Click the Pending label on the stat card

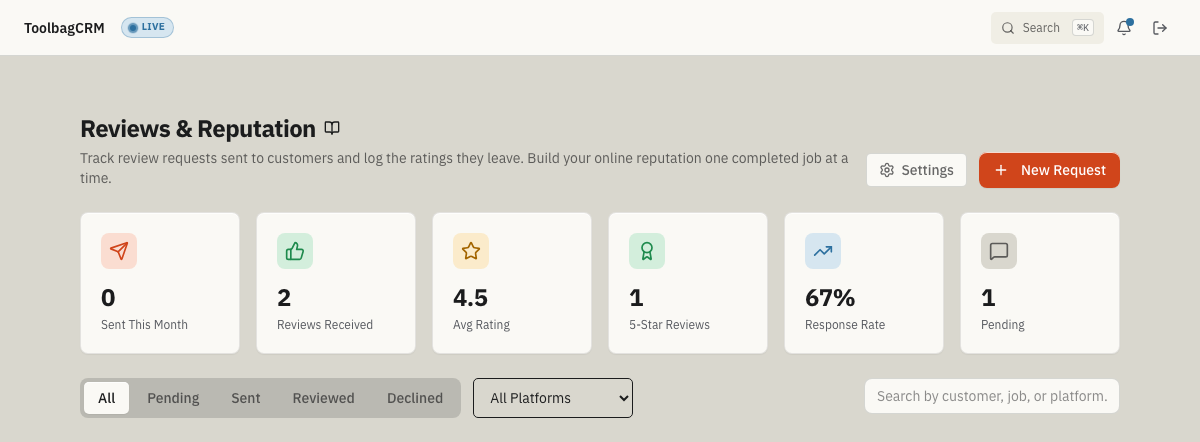click(1003, 325)
